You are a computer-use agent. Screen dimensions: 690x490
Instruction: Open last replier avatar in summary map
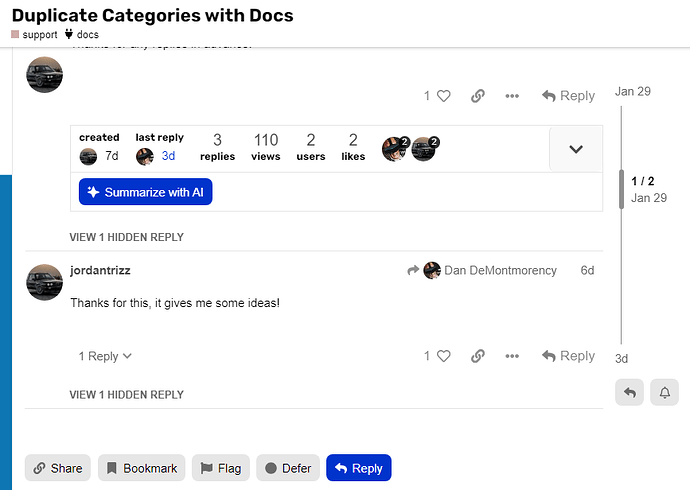click(144, 157)
